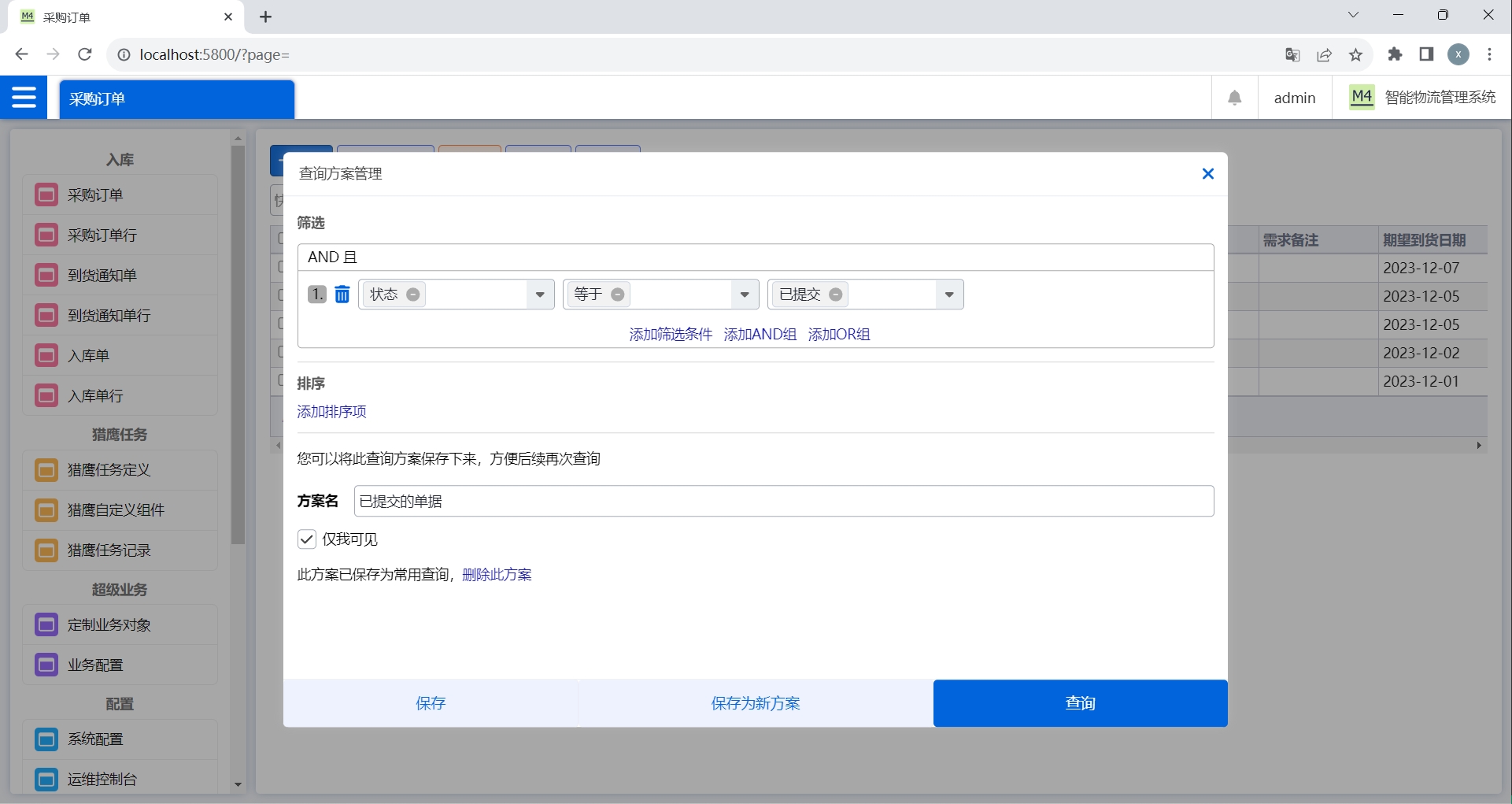Click 保存为新方案 button
This screenshot has width=1512, height=804.
pos(756,703)
